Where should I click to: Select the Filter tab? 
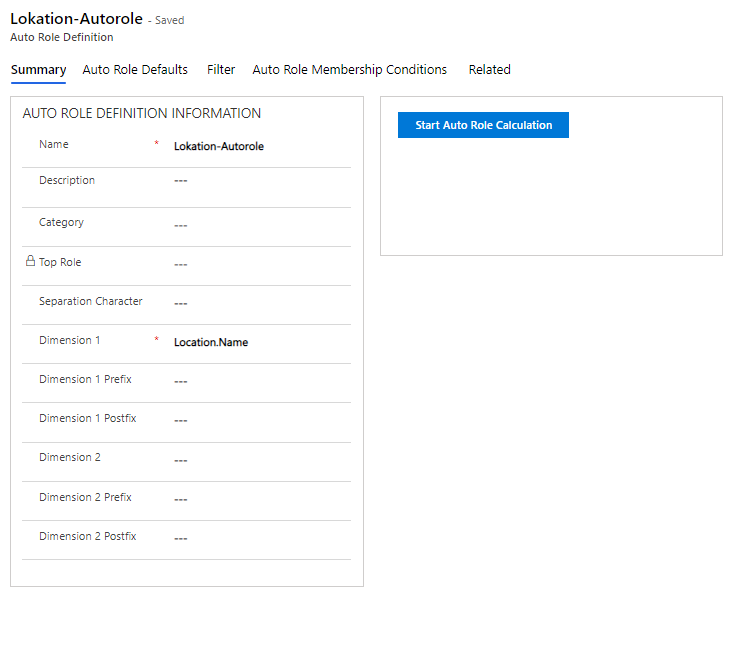(x=221, y=70)
